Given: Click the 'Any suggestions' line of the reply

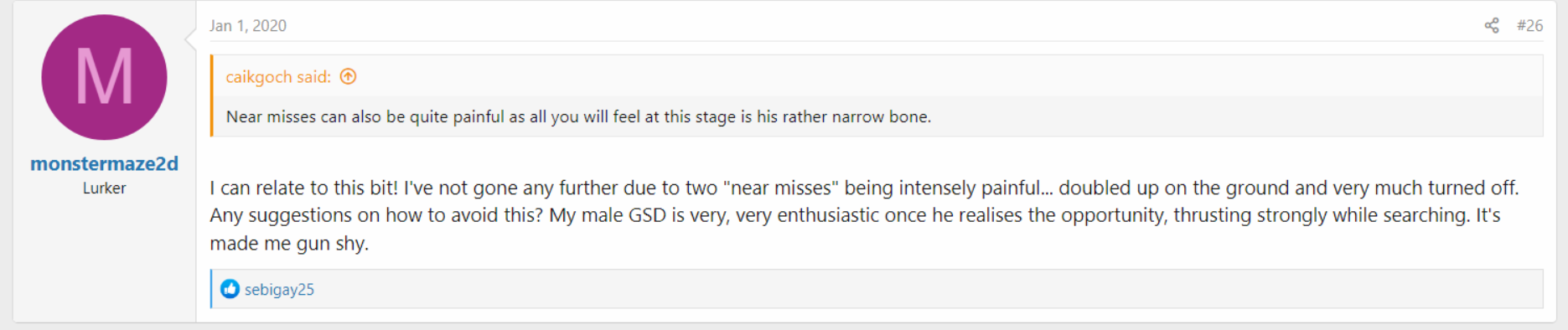Looking at the screenshot, I should [x=855, y=215].
